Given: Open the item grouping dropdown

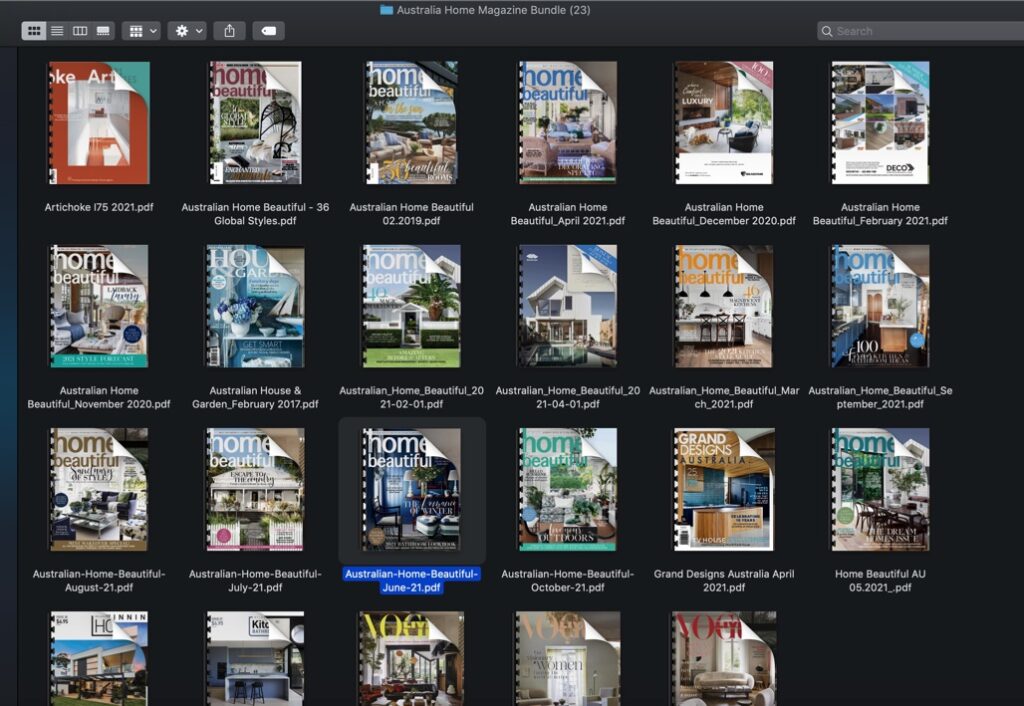Looking at the screenshot, I should 138,30.
